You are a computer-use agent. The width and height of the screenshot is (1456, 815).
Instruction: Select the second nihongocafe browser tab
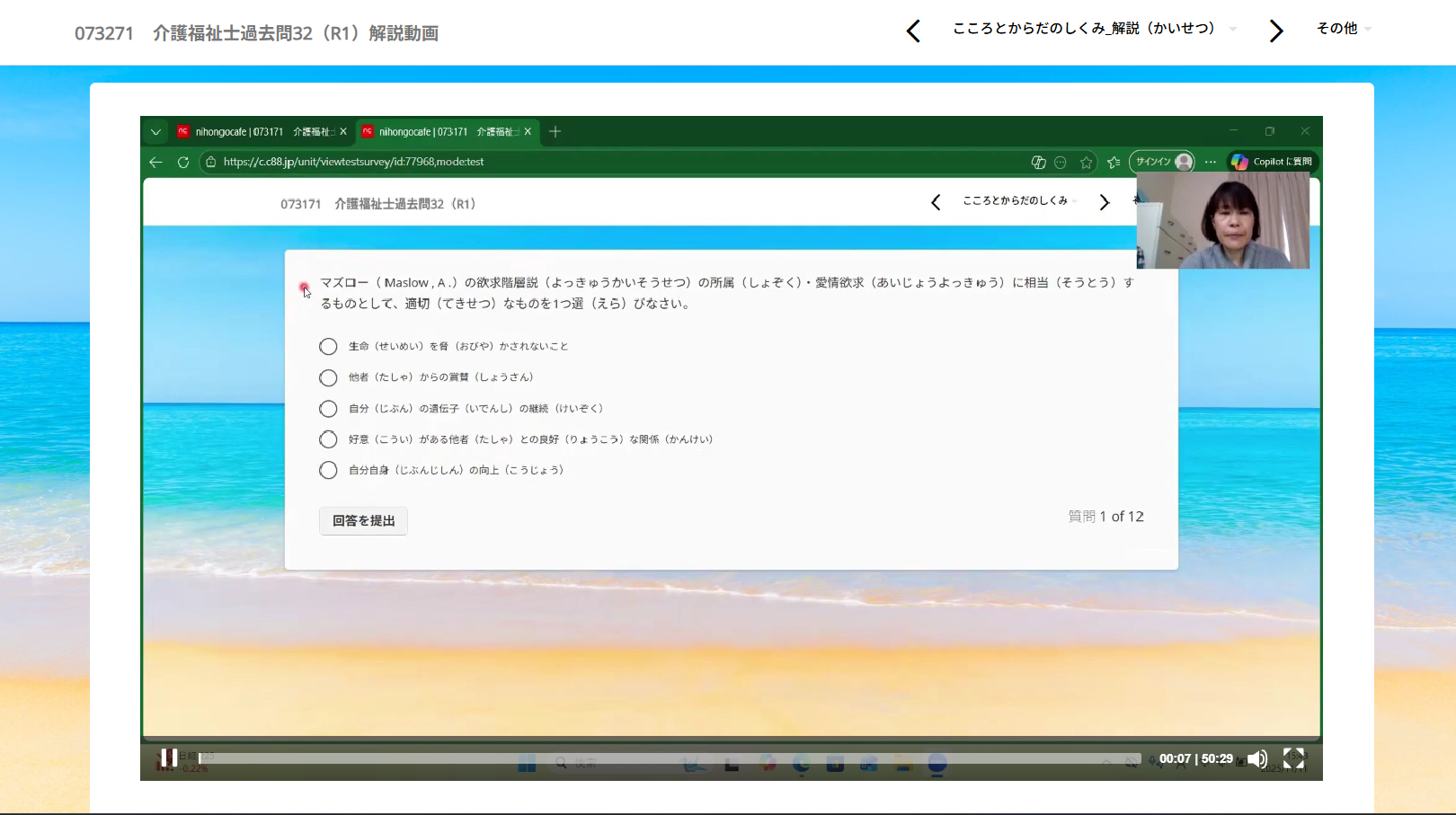(x=439, y=132)
